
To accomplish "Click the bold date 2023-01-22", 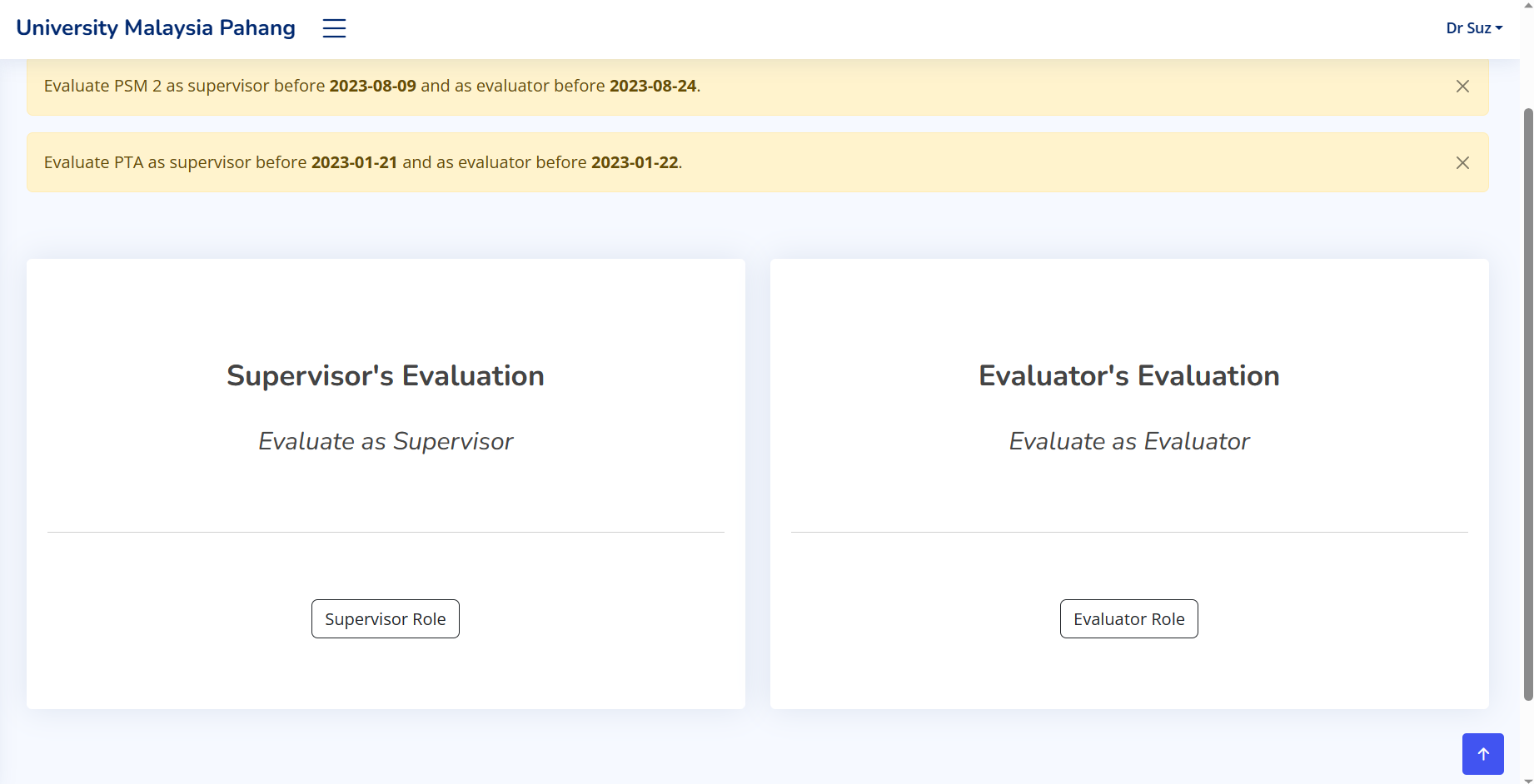I will 635,163.
